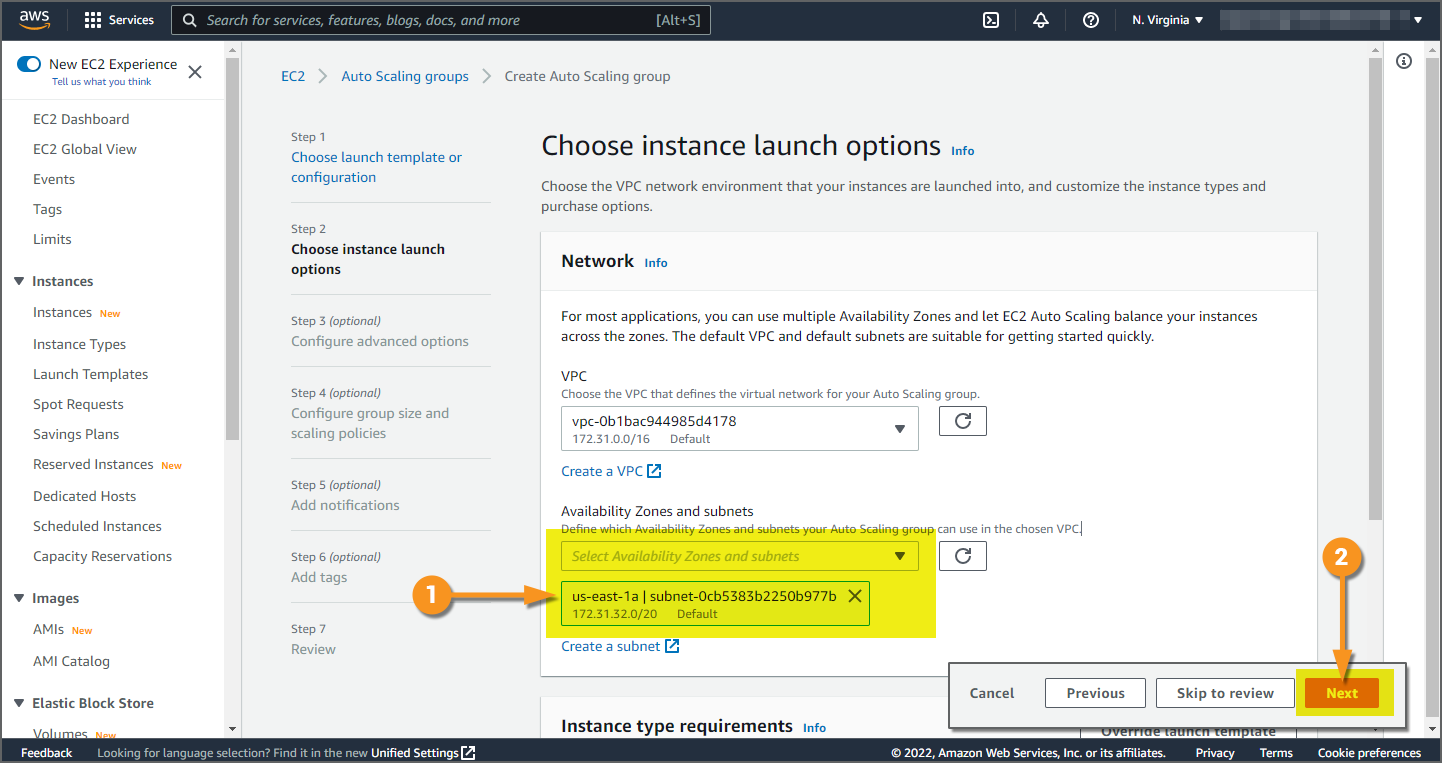This screenshot has height=763, width=1442.
Task: Click Tell us what you think link
Action: [x=102, y=82]
